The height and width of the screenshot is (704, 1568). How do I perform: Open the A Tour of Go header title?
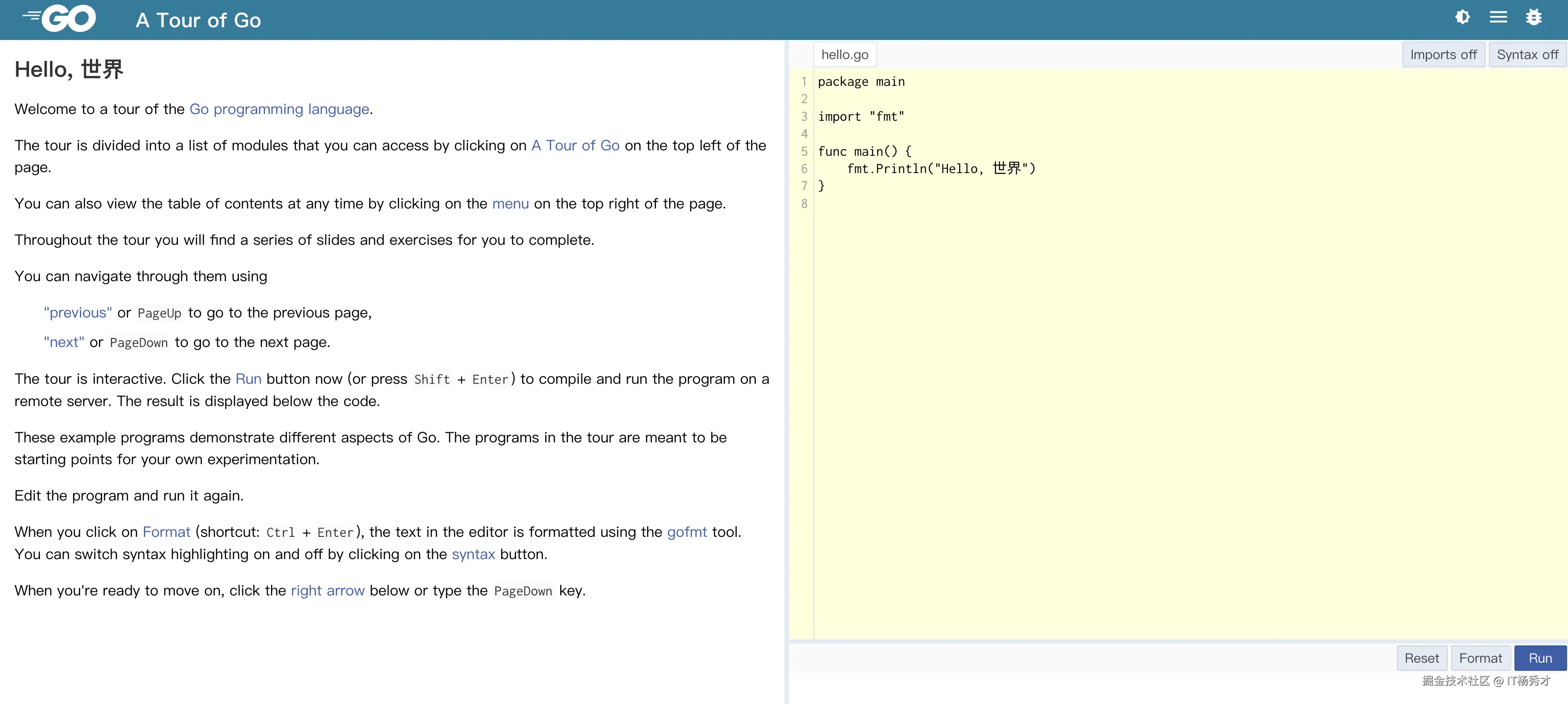pos(198,20)
